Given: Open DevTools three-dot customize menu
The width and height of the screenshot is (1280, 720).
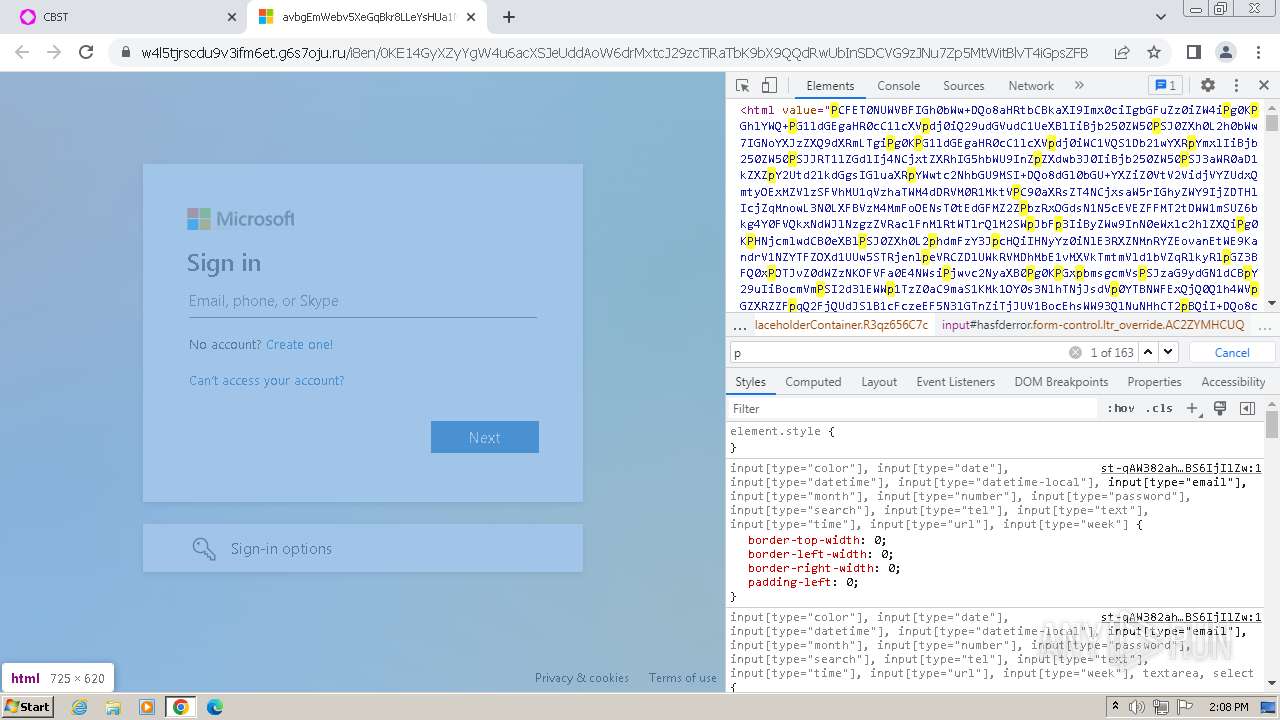Looking at the screenshot, I should [1236, 86].
